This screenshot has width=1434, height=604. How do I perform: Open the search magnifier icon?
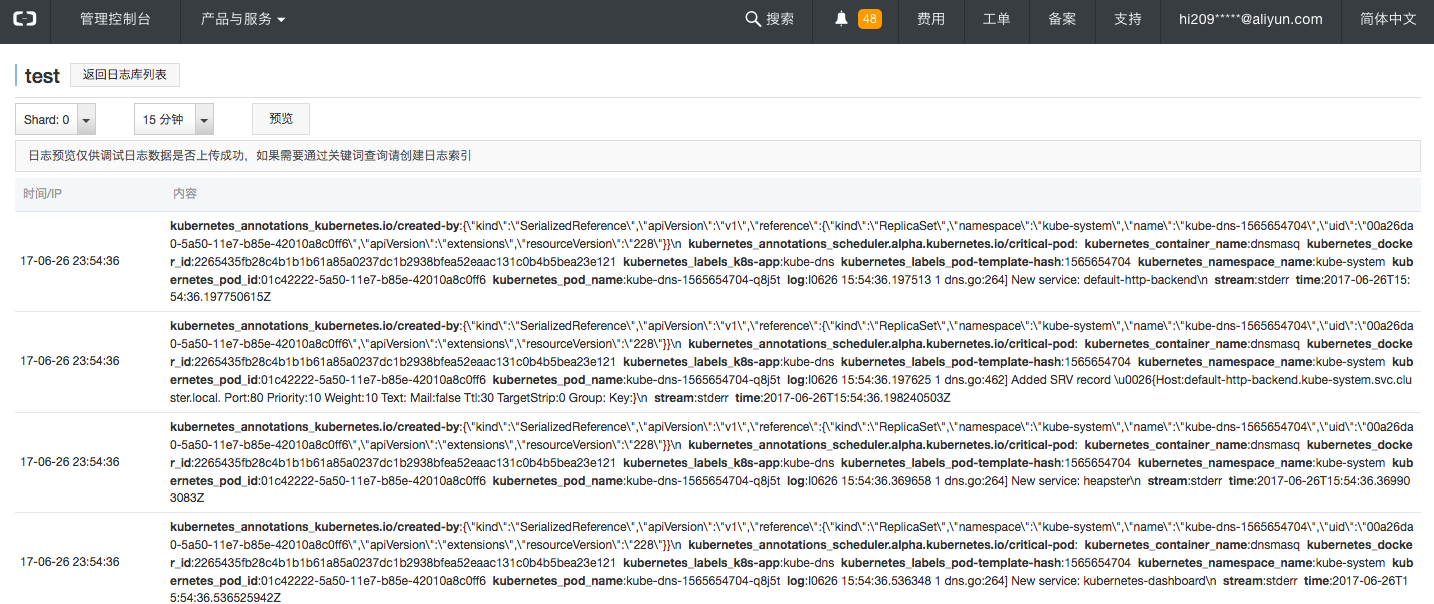click(753, 19)
